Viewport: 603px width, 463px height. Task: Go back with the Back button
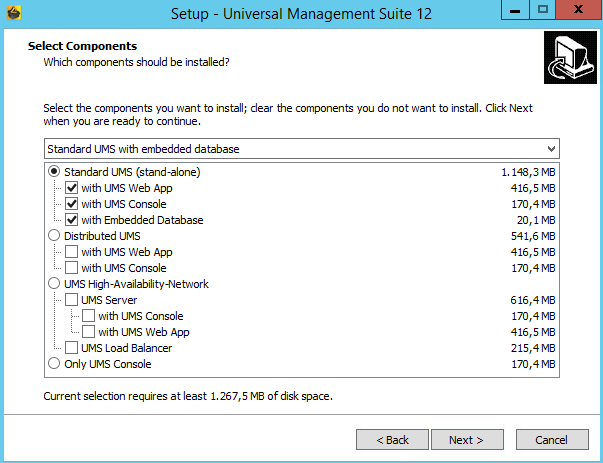coord(392,440)
